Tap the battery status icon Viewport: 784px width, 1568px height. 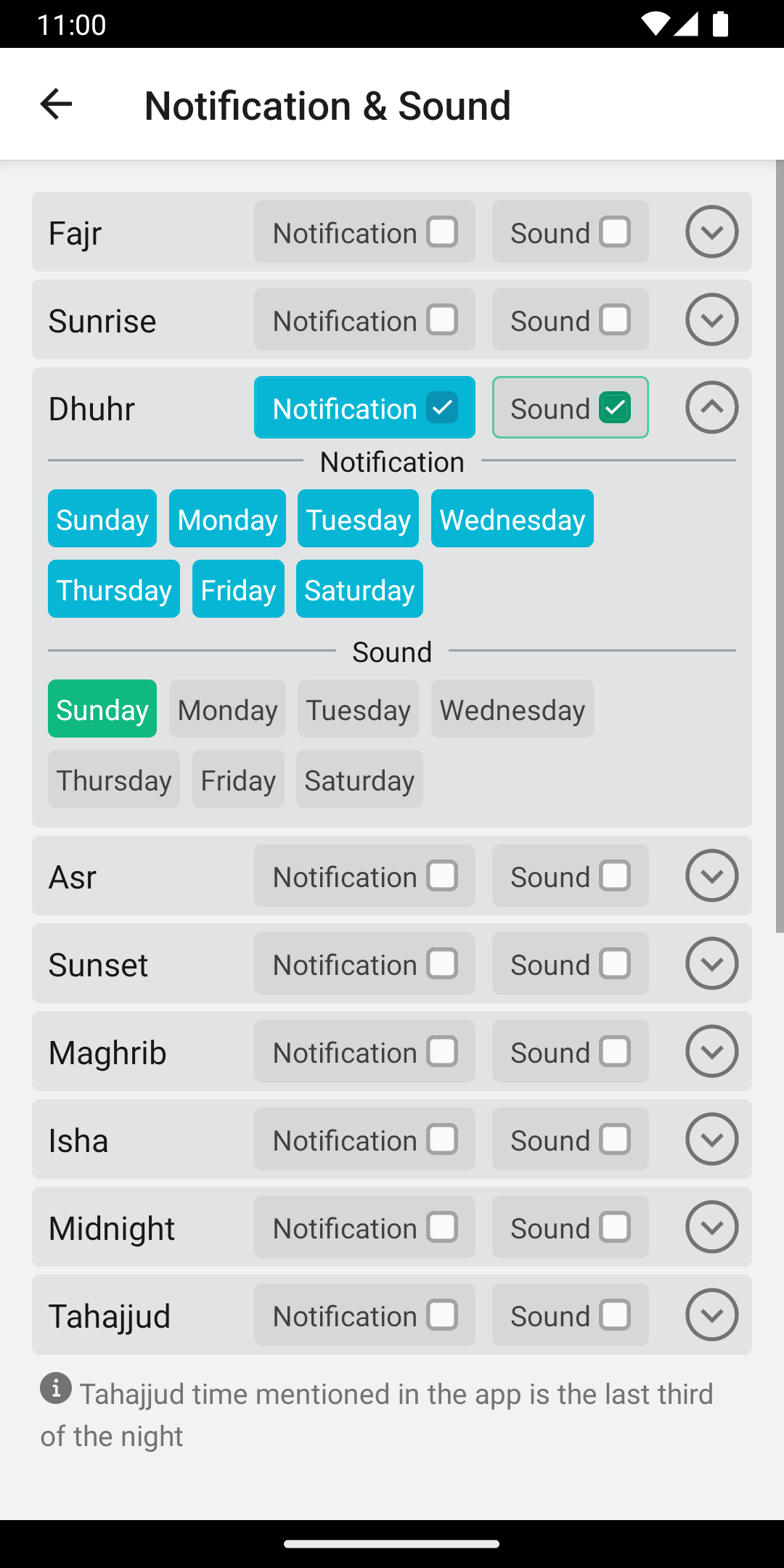click(x=720, y=24)
